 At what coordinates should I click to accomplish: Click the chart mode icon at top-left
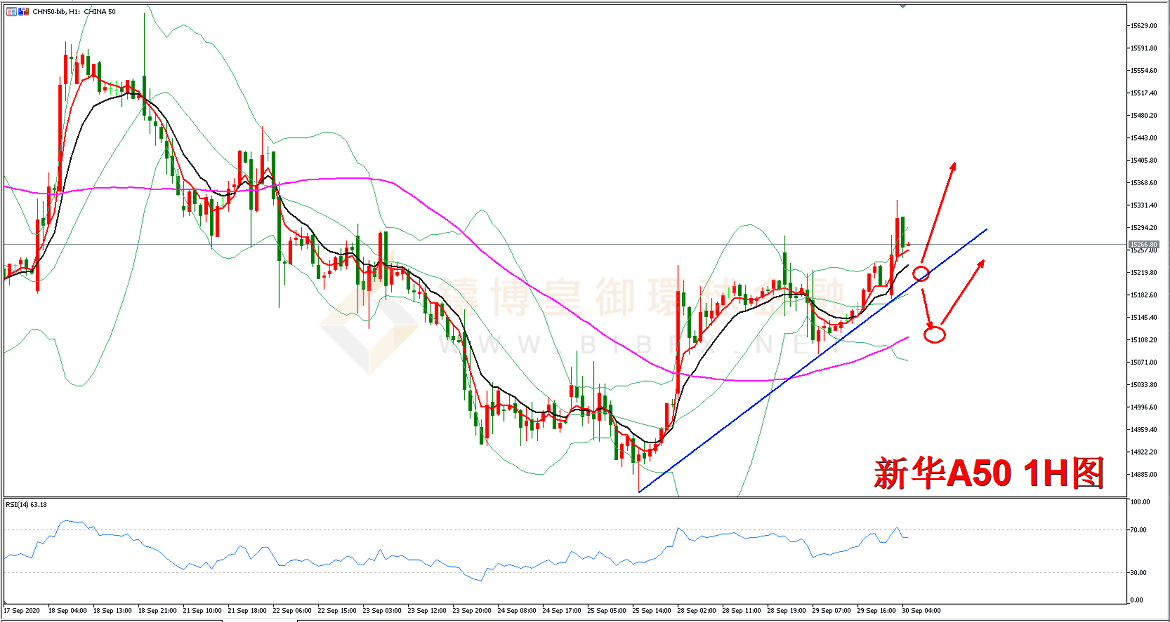pyautogui.click(x=9, y=9)
